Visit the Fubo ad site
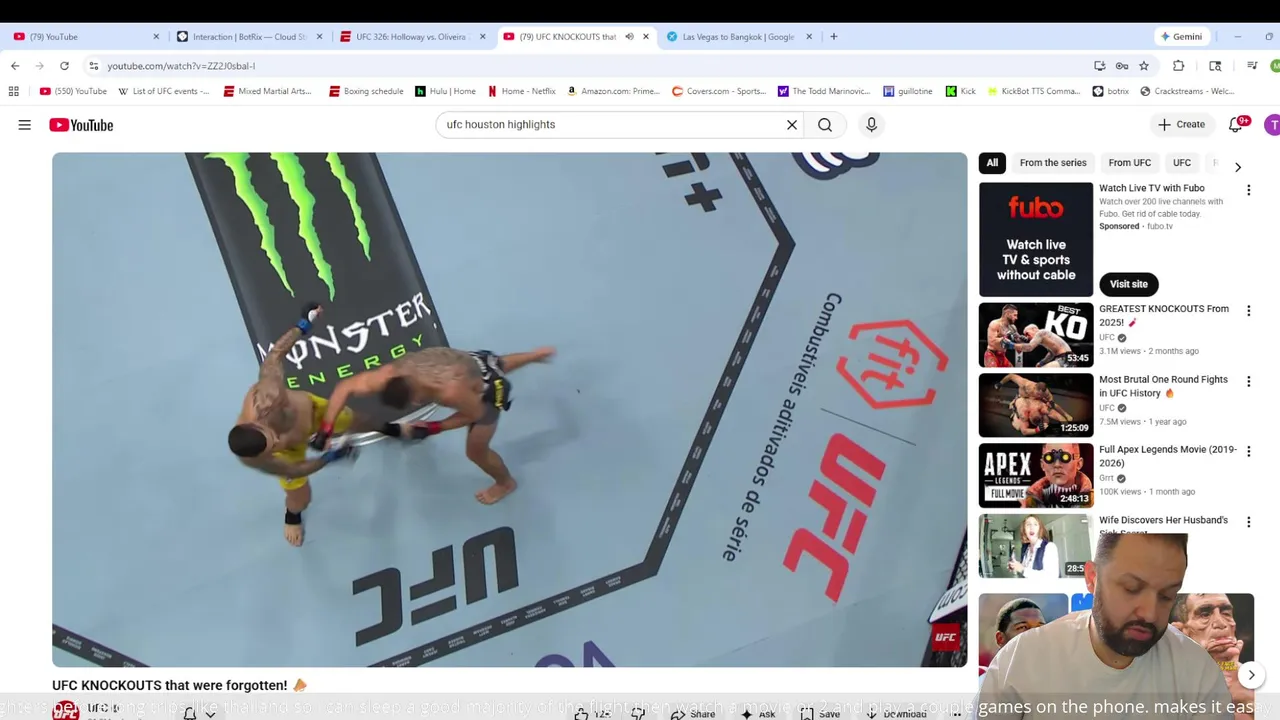The height and width of the screenshot is (720, 1280). [1128, 284]
